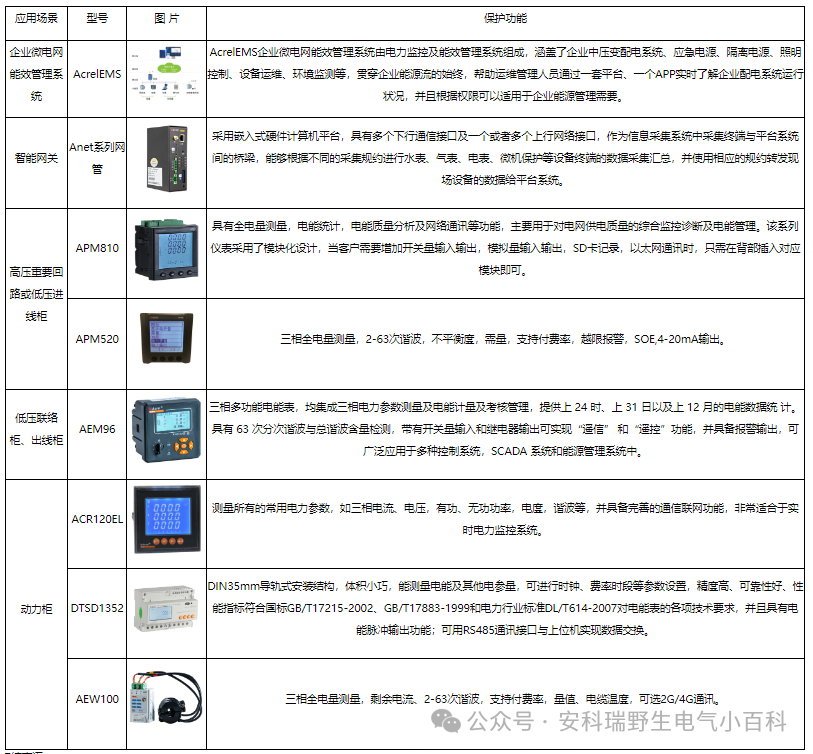Screen dimensions: 813x754
Task: Click the AEW100 model name
Action: click(97, 699)
